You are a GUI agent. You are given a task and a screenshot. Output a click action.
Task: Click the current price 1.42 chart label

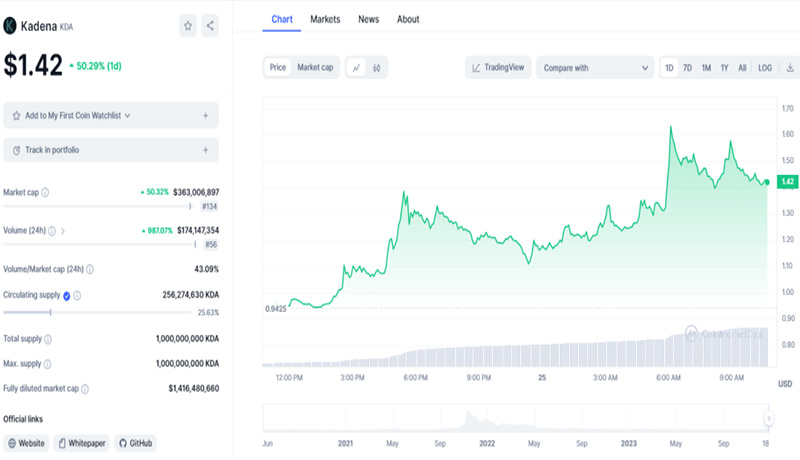[x=787, y=182]
